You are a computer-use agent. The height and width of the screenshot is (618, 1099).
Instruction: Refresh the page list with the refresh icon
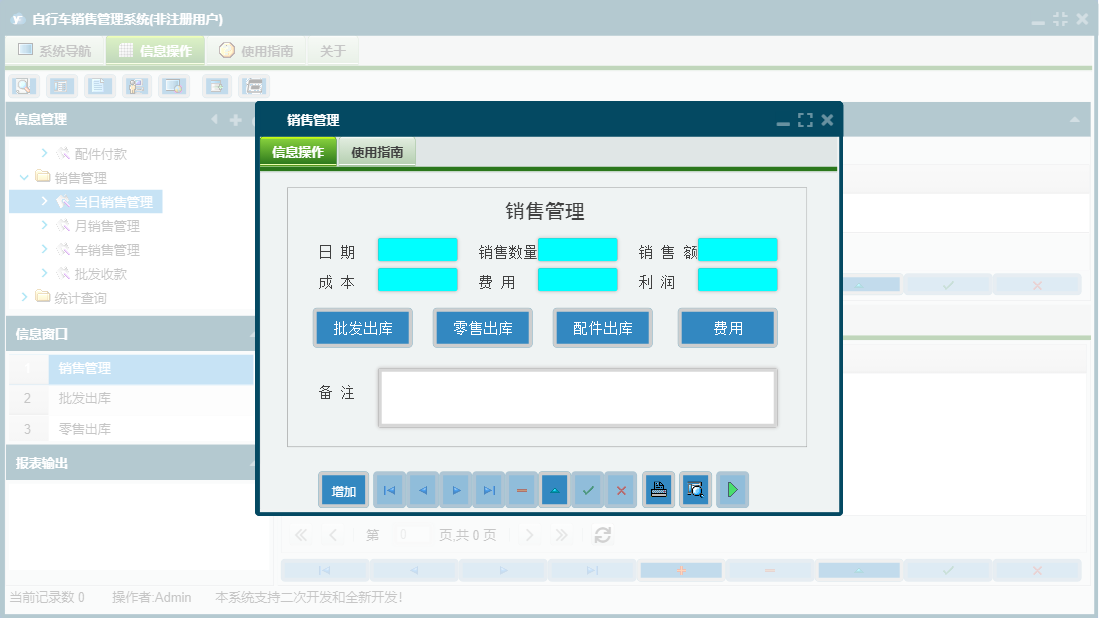602,535
